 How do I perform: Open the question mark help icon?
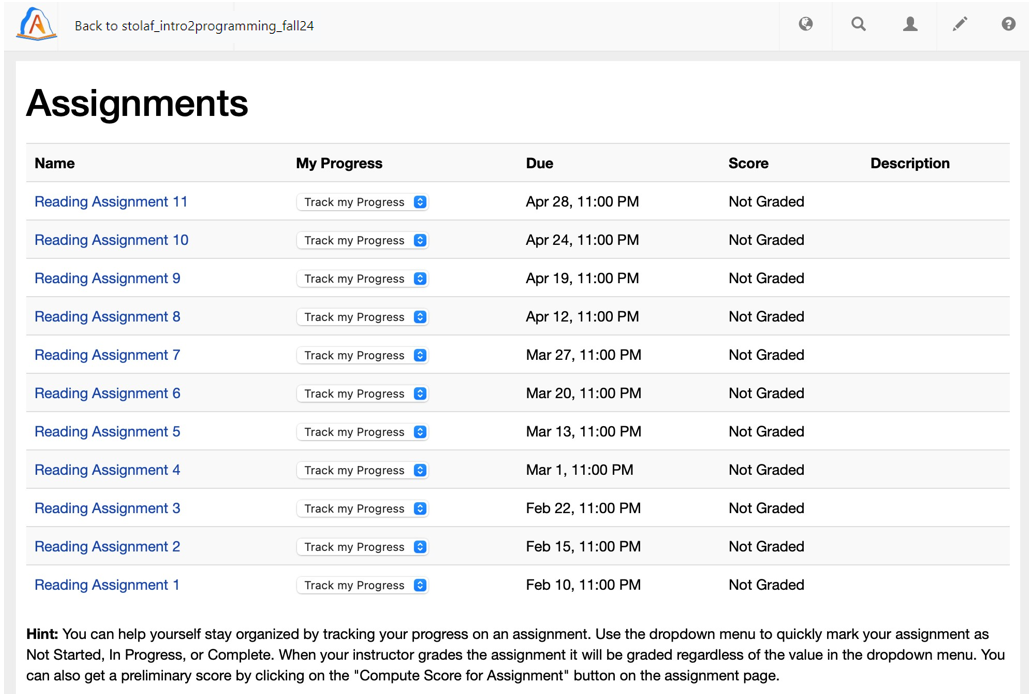tap(1008, 24)
